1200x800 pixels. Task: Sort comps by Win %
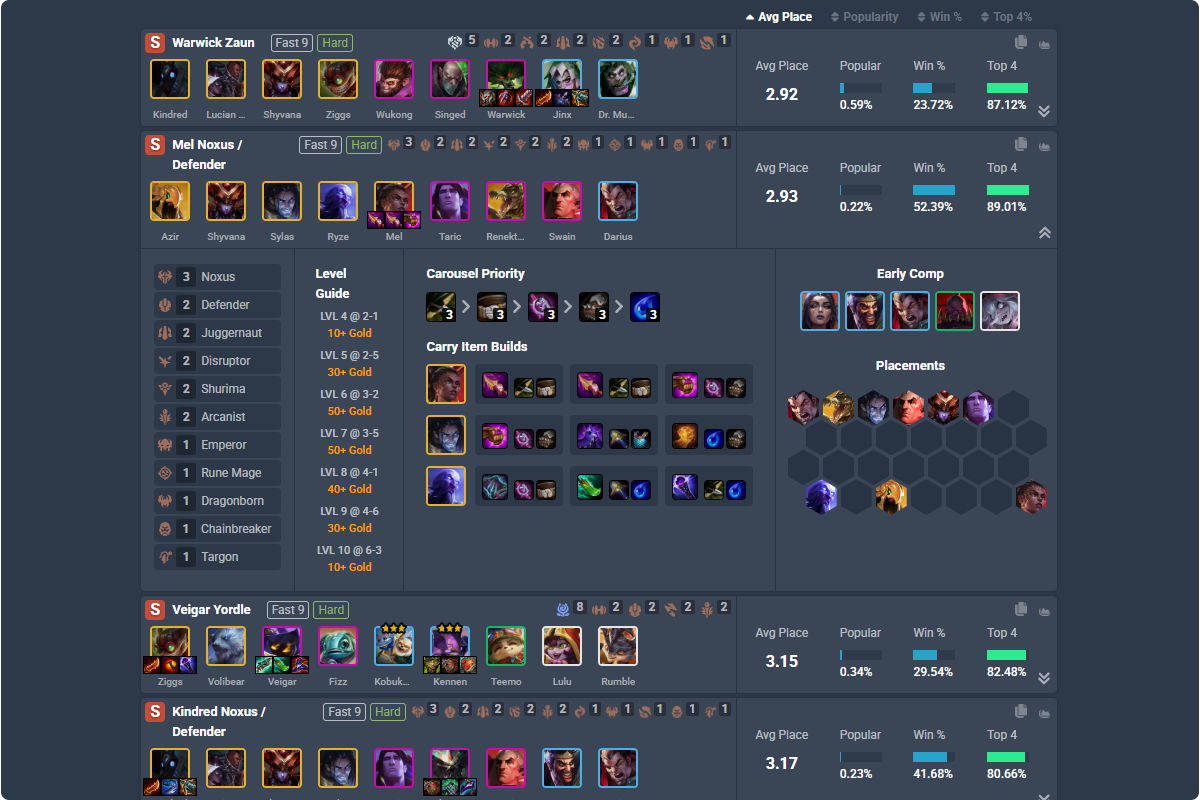point(941,17)
